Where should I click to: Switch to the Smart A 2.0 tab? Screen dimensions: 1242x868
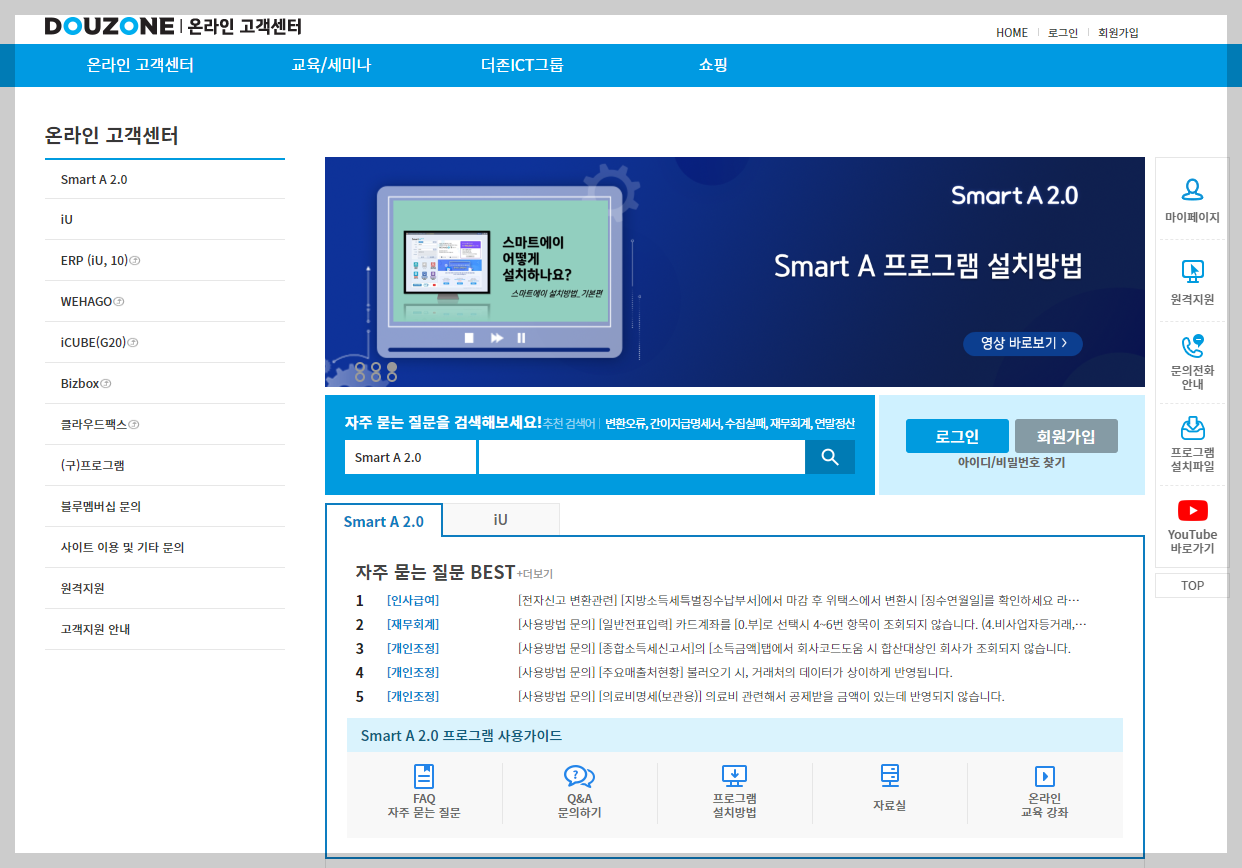click(383, 521)
